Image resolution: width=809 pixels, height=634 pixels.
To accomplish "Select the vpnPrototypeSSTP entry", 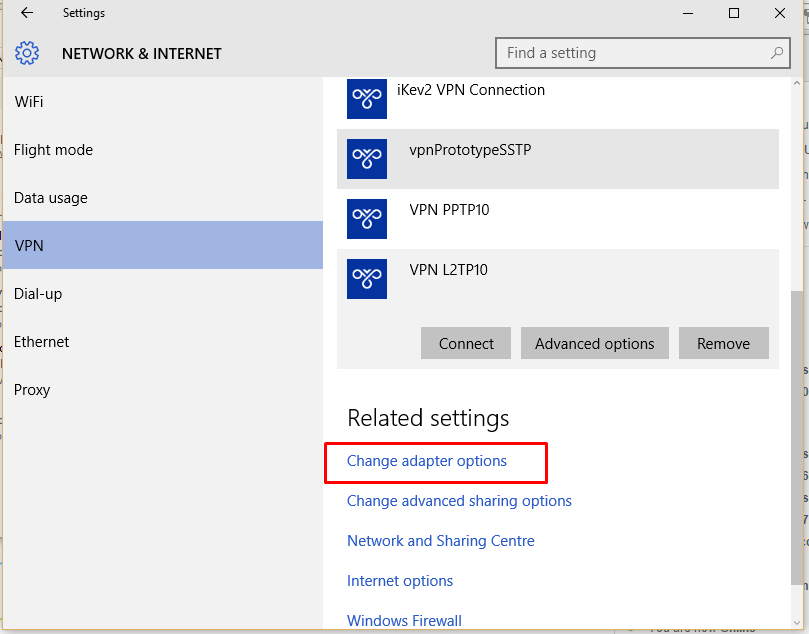I will [558, 159].
